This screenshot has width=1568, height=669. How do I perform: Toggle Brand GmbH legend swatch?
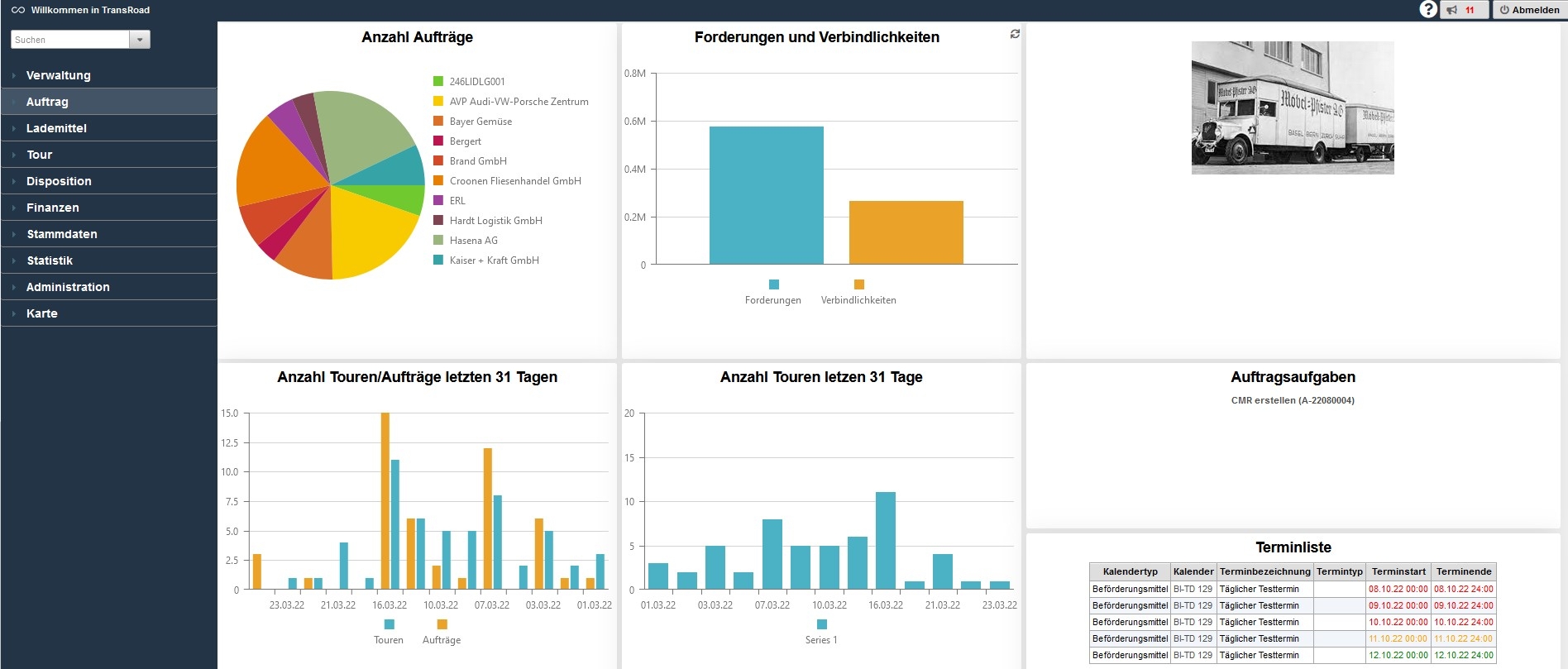[x=438, y=160]
